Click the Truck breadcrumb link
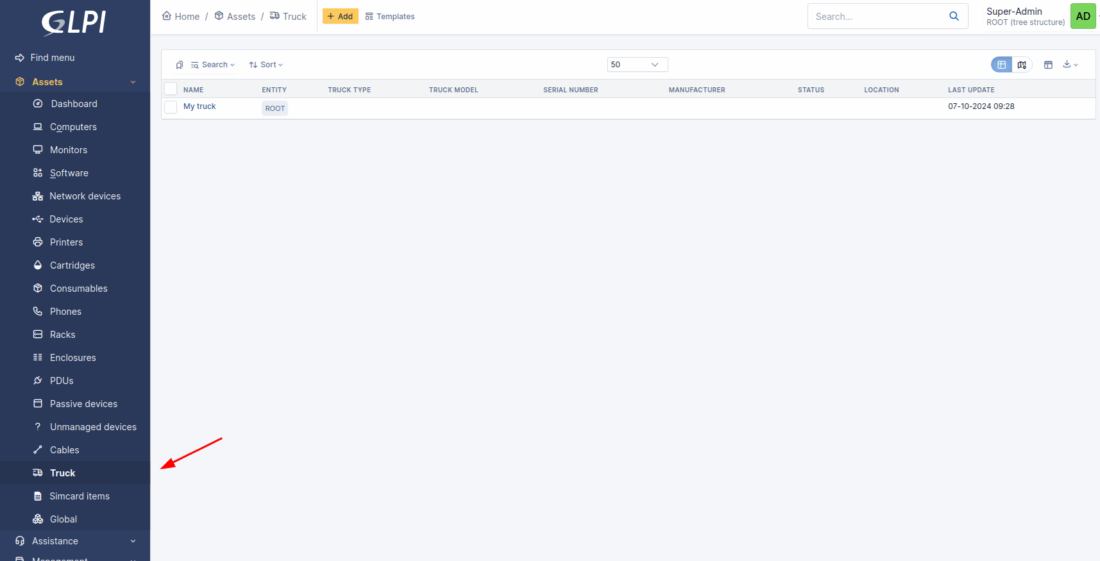The height and width of the screenshot is (561, 1100). (x=288, y=16)
